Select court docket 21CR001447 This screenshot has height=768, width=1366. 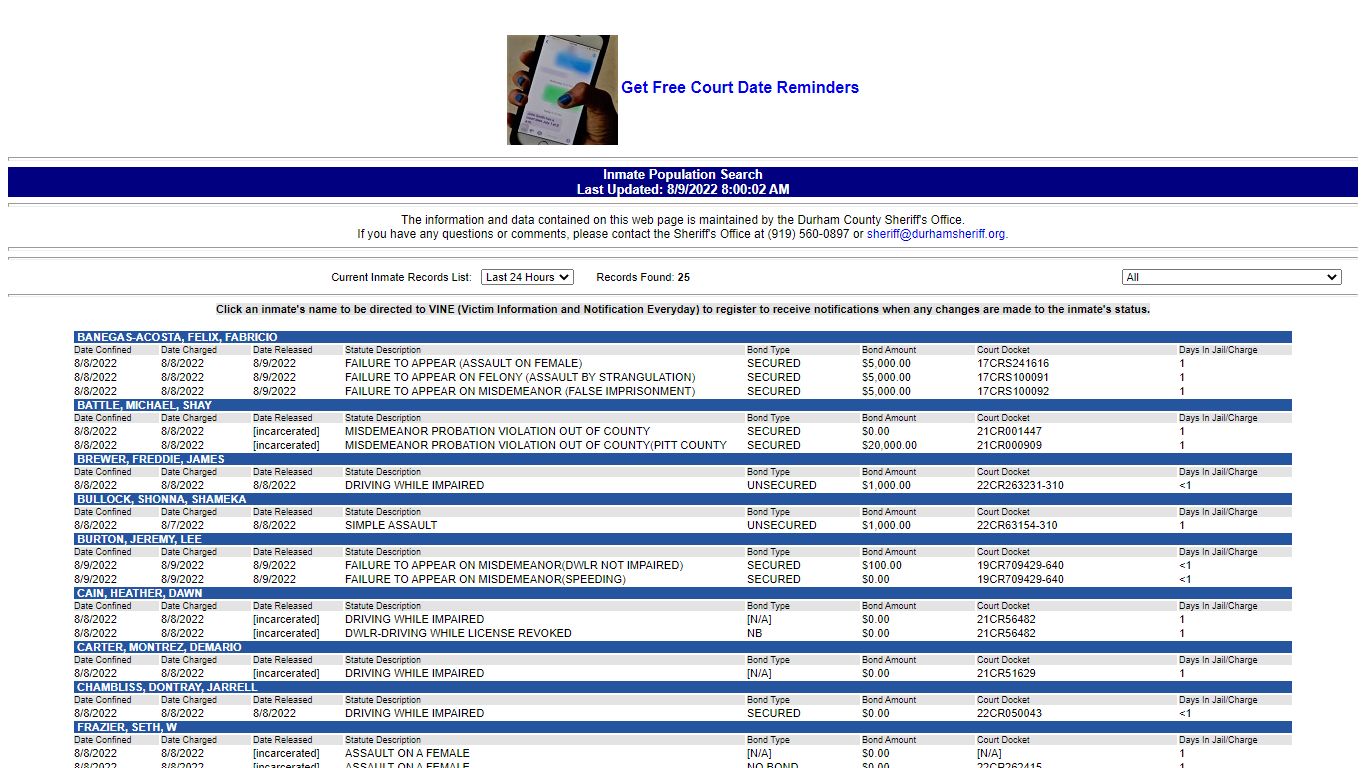click(1009, 432)
